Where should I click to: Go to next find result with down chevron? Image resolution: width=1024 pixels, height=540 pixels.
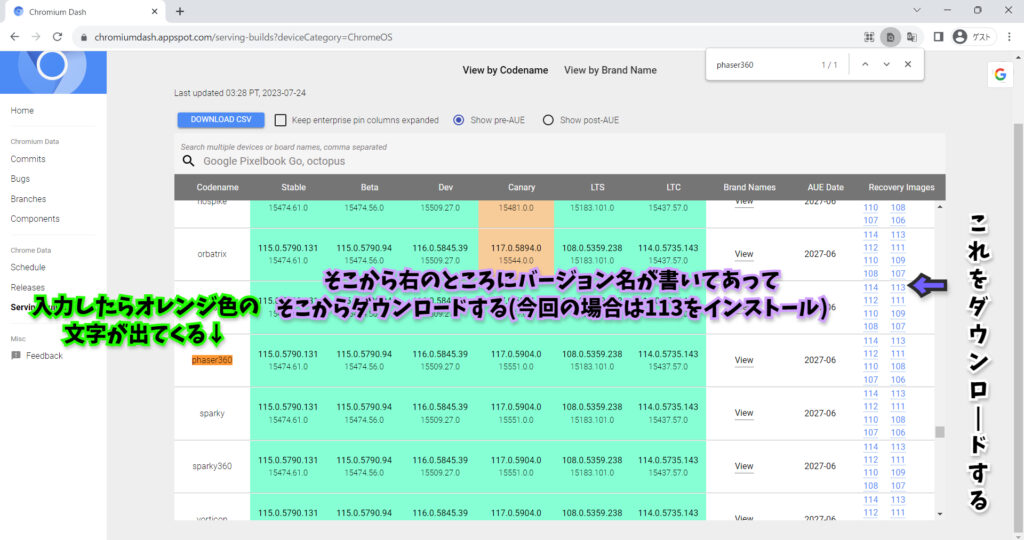point(886,64)
